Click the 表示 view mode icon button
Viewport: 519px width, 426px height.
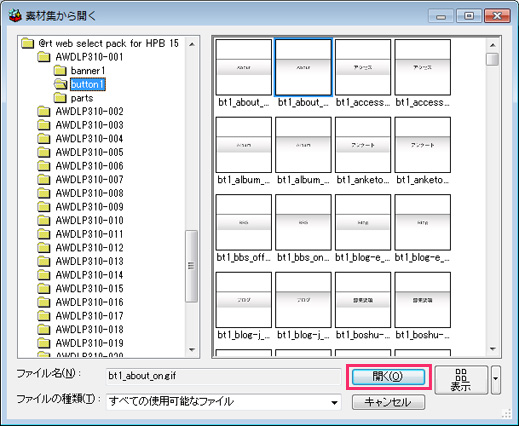click(461, 380)
